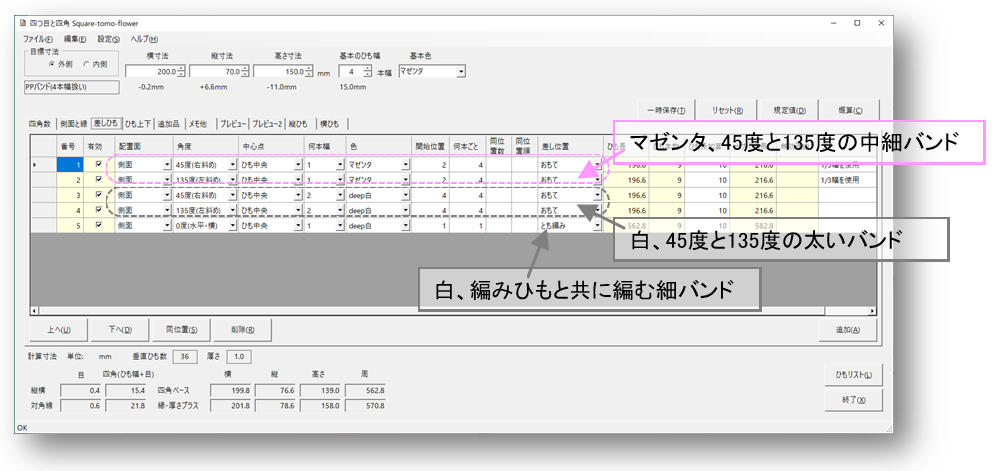Viewport: 1003px width, 471px height.
Task: Open row 5 何本幅 dropdown
Action: click(x=340, y=225)
